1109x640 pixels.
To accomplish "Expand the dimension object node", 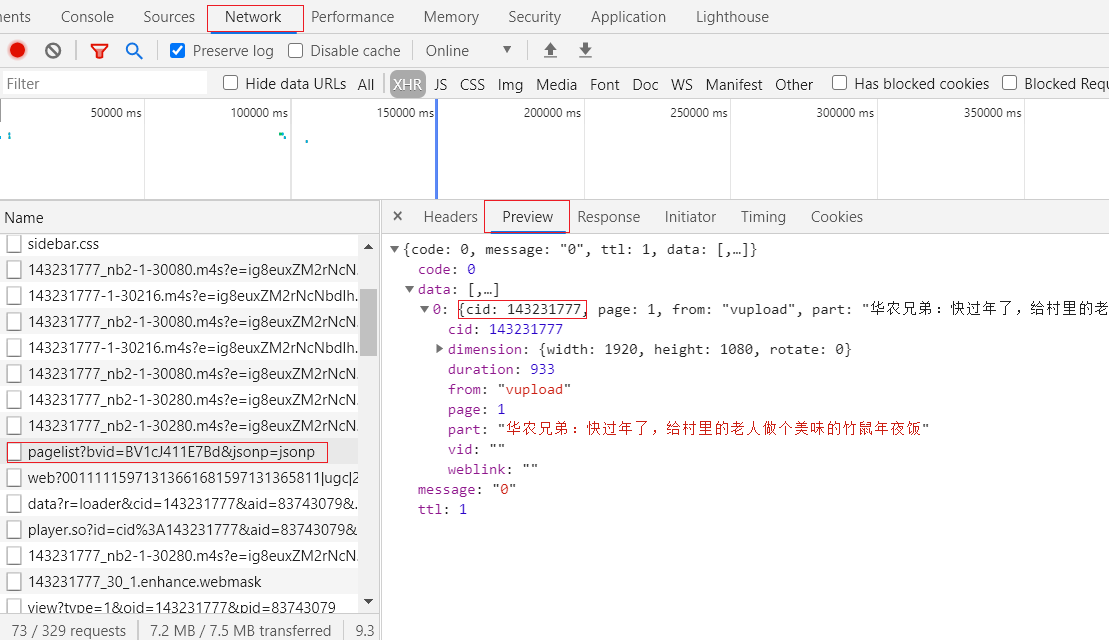I will click(440, 349).
